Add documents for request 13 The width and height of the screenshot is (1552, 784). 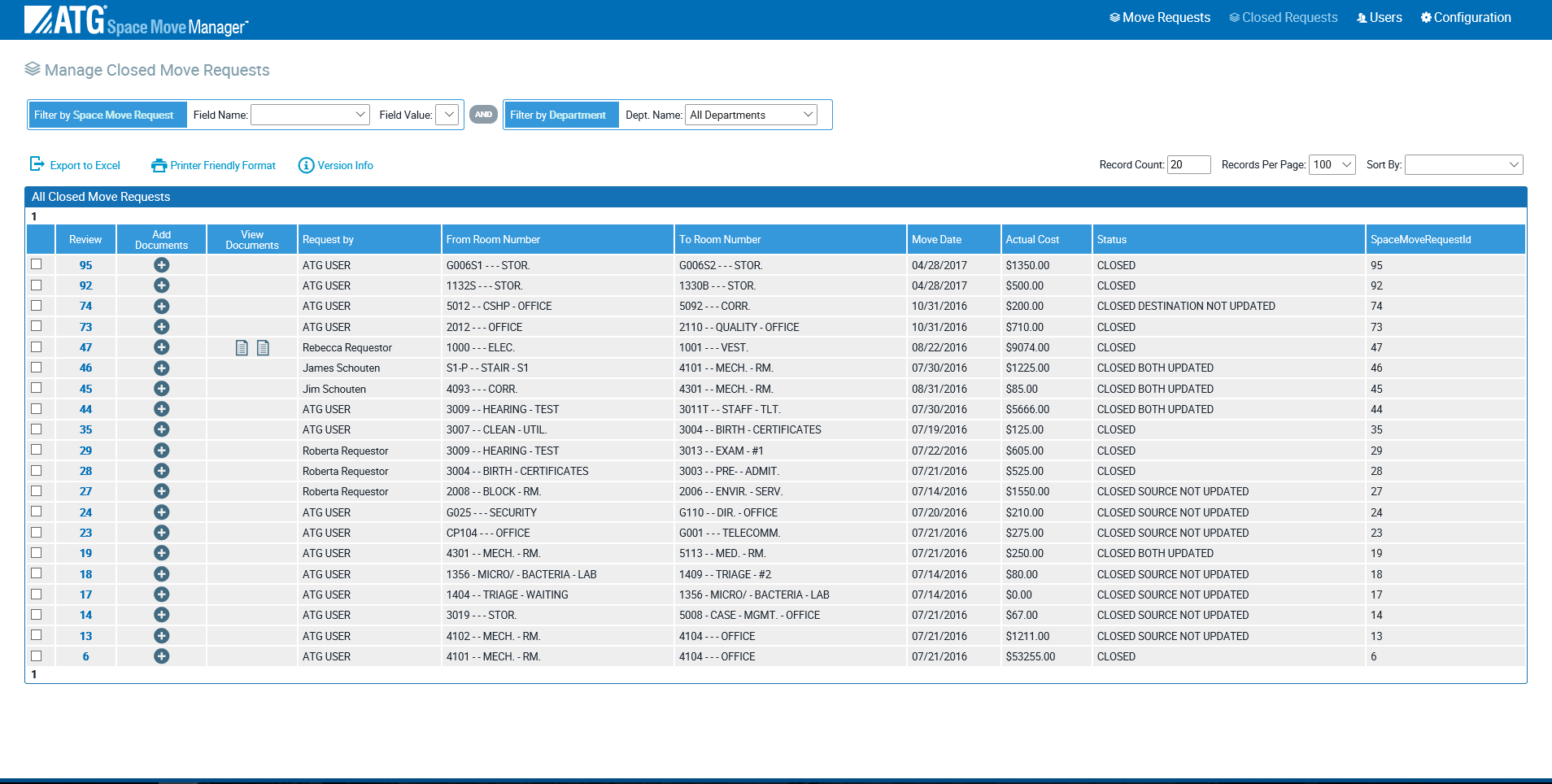coord(161,636)
